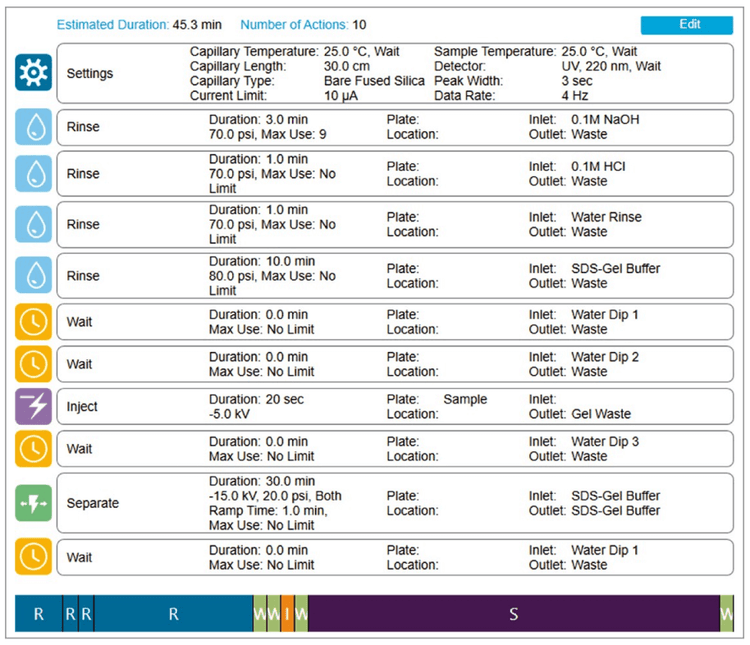
Task: Click the Ramp Time 1.0 min text
Action: pyautogui.click(x=268, y=511)
